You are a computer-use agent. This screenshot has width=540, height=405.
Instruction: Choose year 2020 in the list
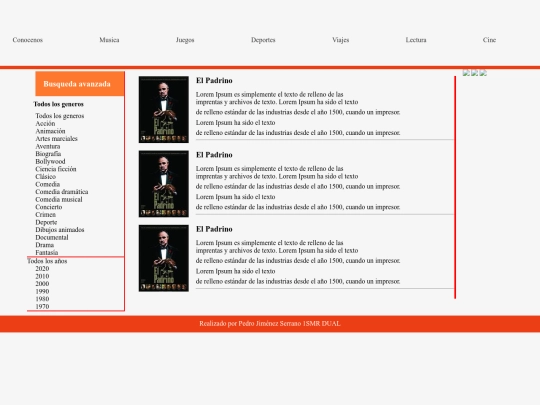click(x=42, y=269)
